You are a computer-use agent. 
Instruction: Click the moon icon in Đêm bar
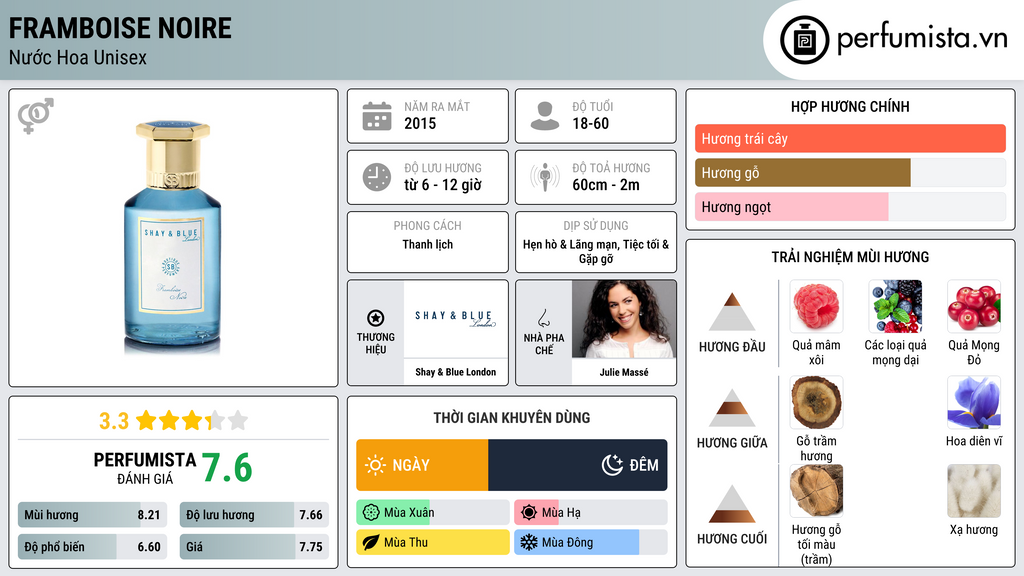[613, 465]
